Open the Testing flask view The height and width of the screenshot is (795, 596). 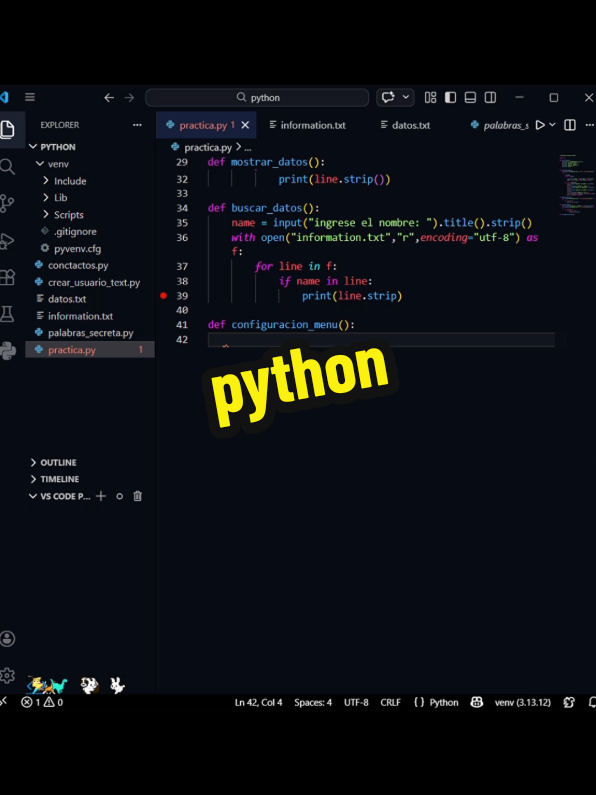[x=7, y=314]
